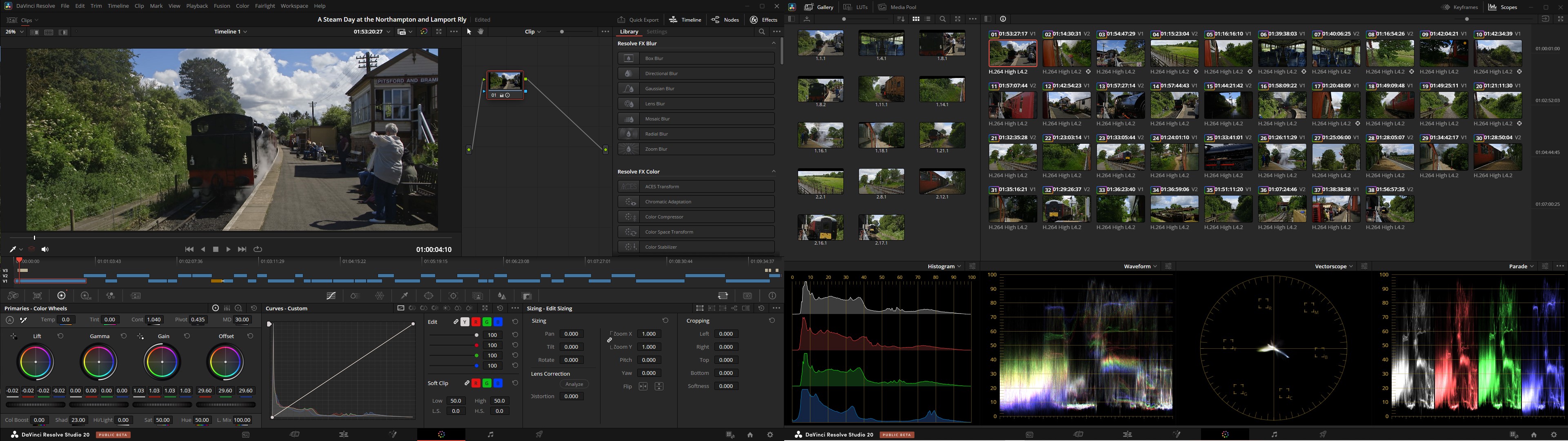
Task: Open the Media Pool panel
Action: tap(898, 7)
